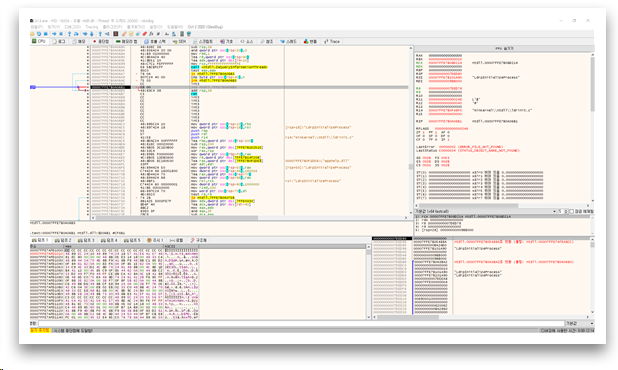Screen dimensions: 618x370
Task: Open the Calculator toolbar icon
Action: [x=182, y=34]
